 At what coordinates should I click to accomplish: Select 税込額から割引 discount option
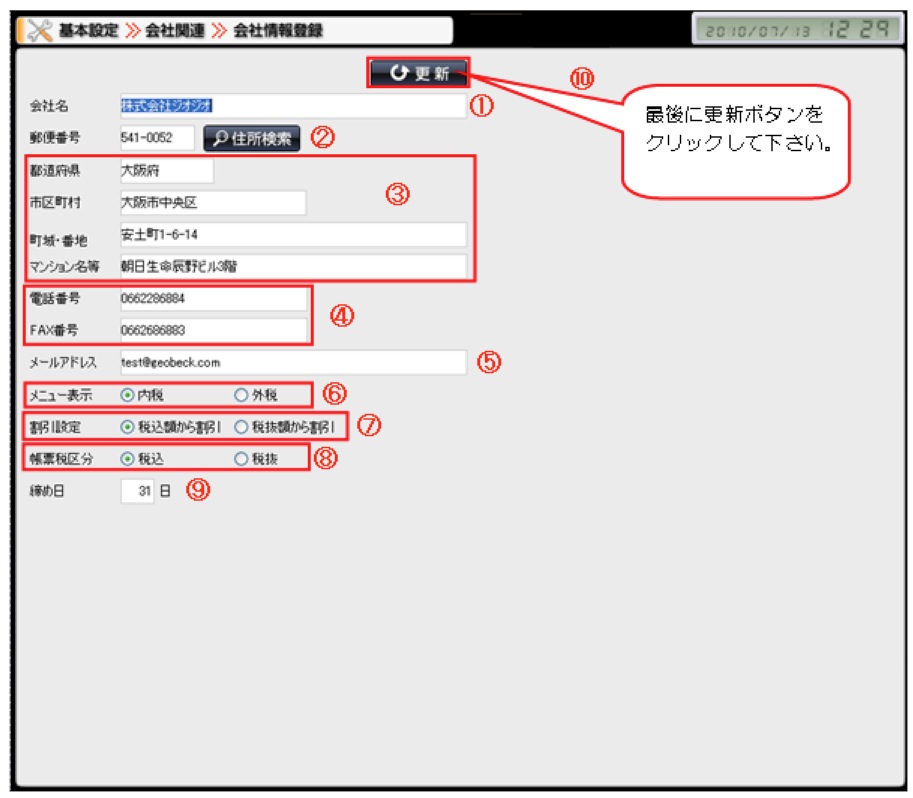[x=127, y=426]
